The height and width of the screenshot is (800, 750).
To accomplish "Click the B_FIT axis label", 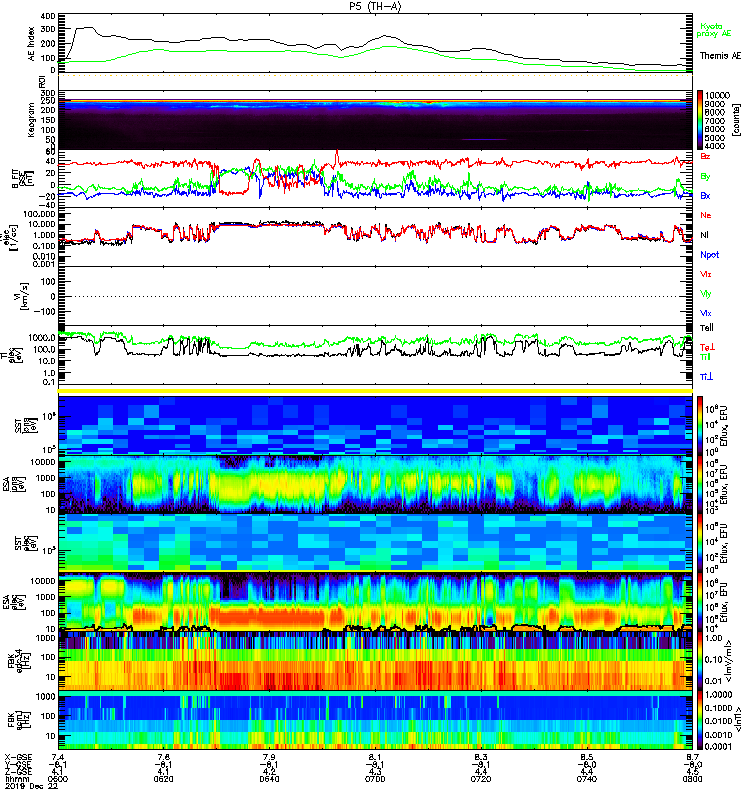I will pos(22,180).
